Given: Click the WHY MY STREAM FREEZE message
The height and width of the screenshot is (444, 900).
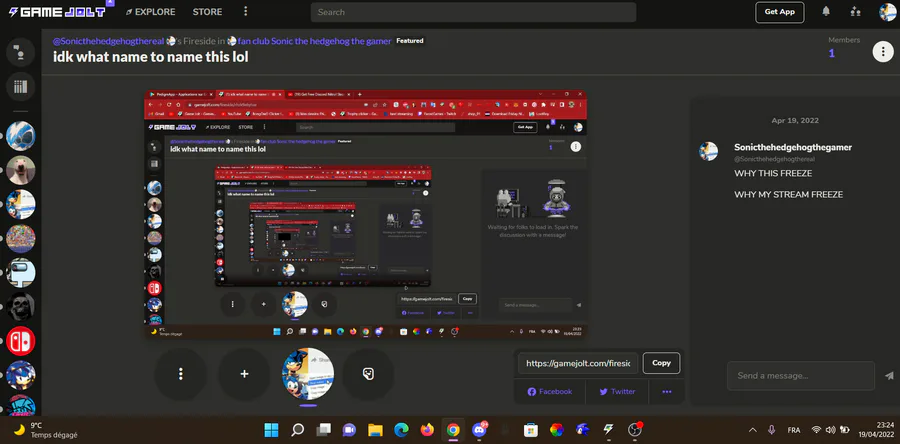Looking at the screenshot, I should 788,194.
